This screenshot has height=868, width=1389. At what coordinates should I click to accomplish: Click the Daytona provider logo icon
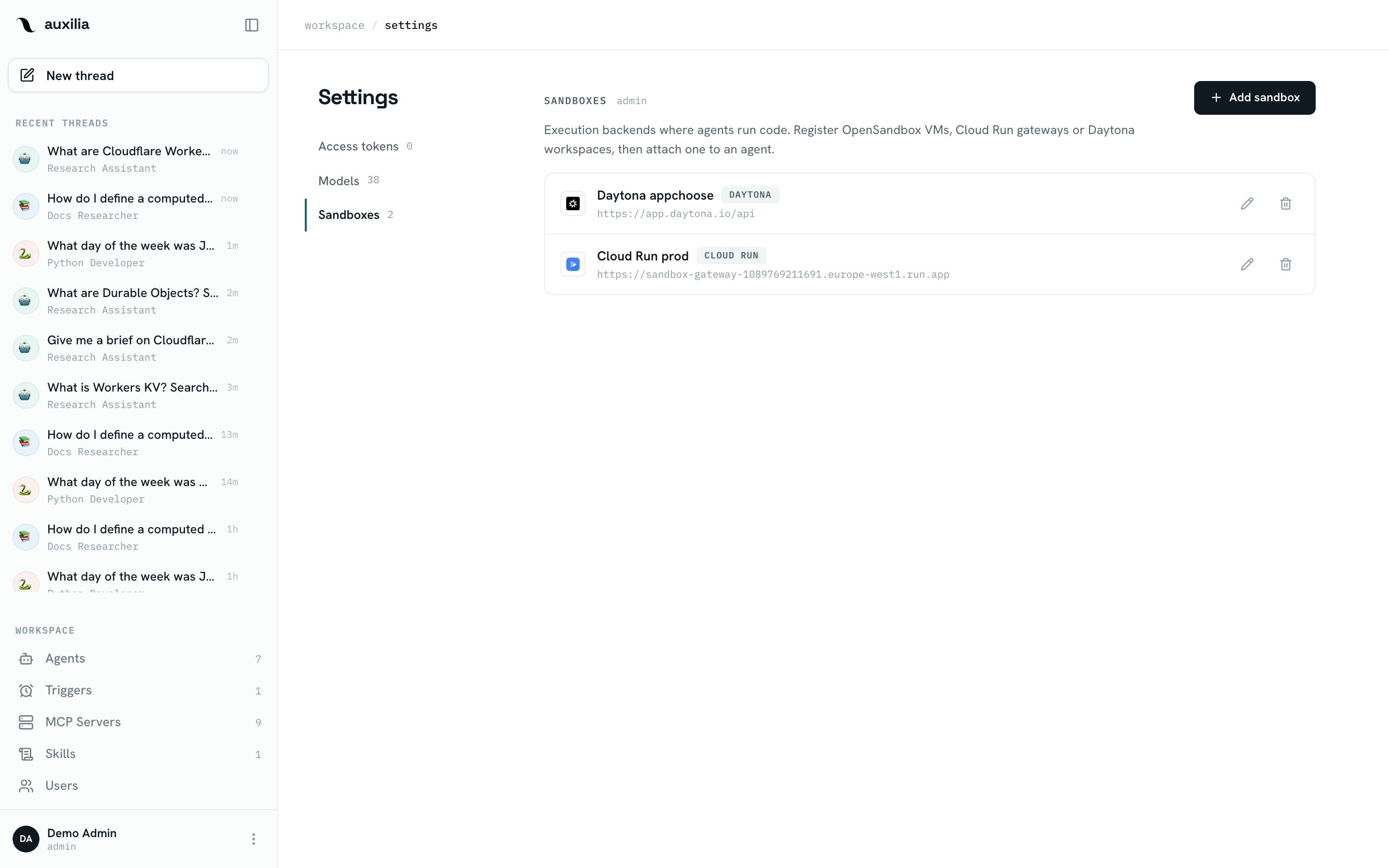573,204
